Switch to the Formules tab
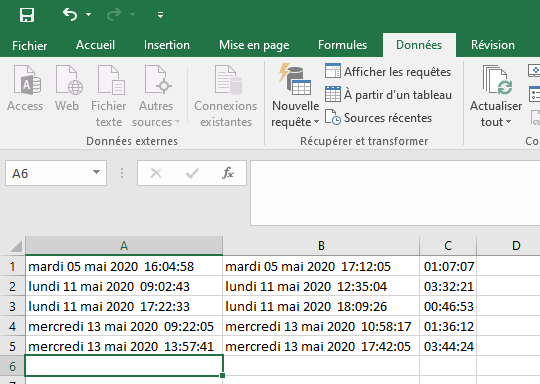Image resolution: width=540 pixels, height=384 pixels. [x=342, y=45]
